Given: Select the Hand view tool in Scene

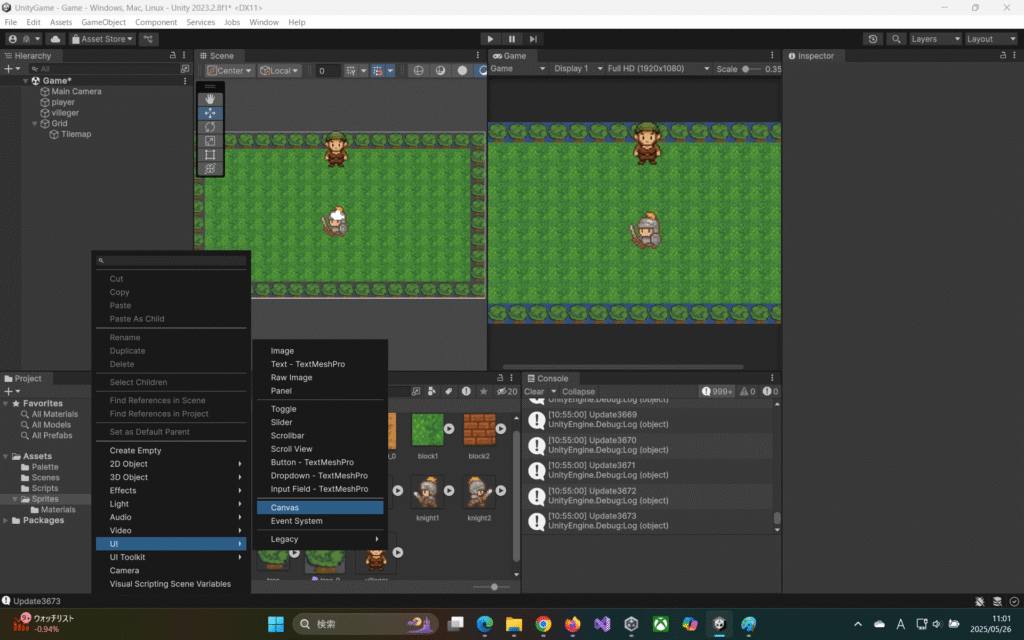Looking at the screenshot, I should (x=210, y=99).
